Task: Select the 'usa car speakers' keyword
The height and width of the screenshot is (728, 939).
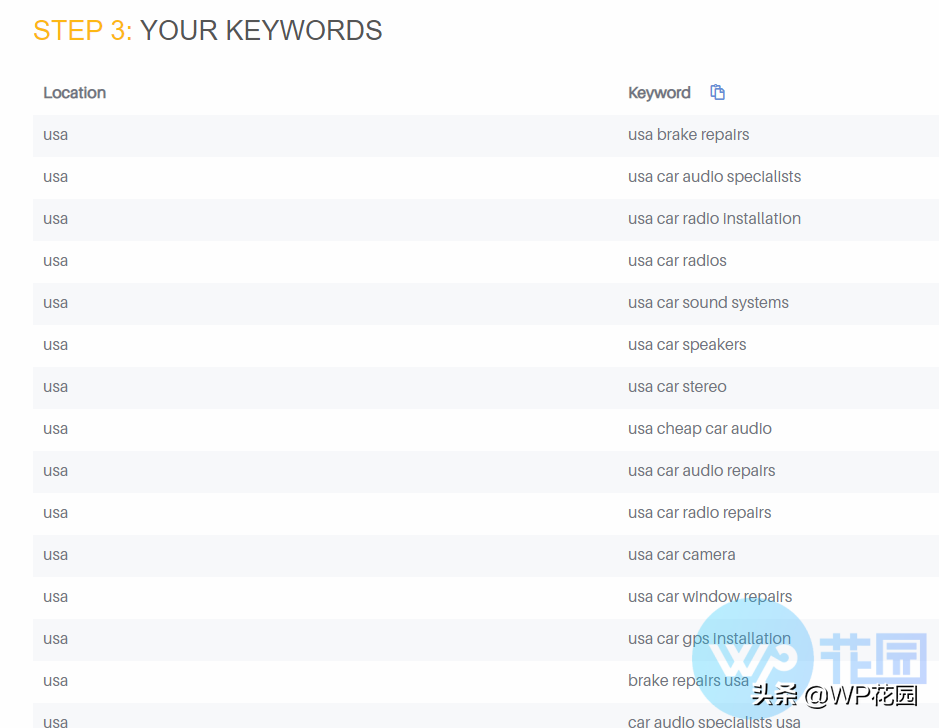Action: pos(687,345)
